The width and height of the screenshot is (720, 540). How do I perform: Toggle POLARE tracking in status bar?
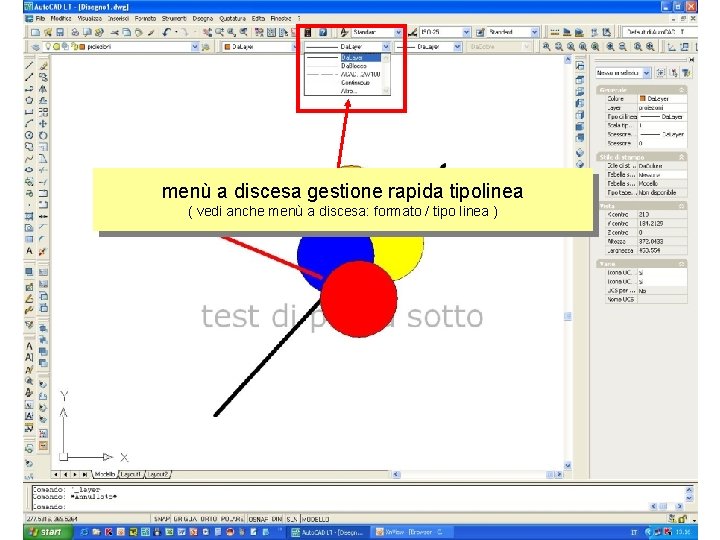[232, 519]
